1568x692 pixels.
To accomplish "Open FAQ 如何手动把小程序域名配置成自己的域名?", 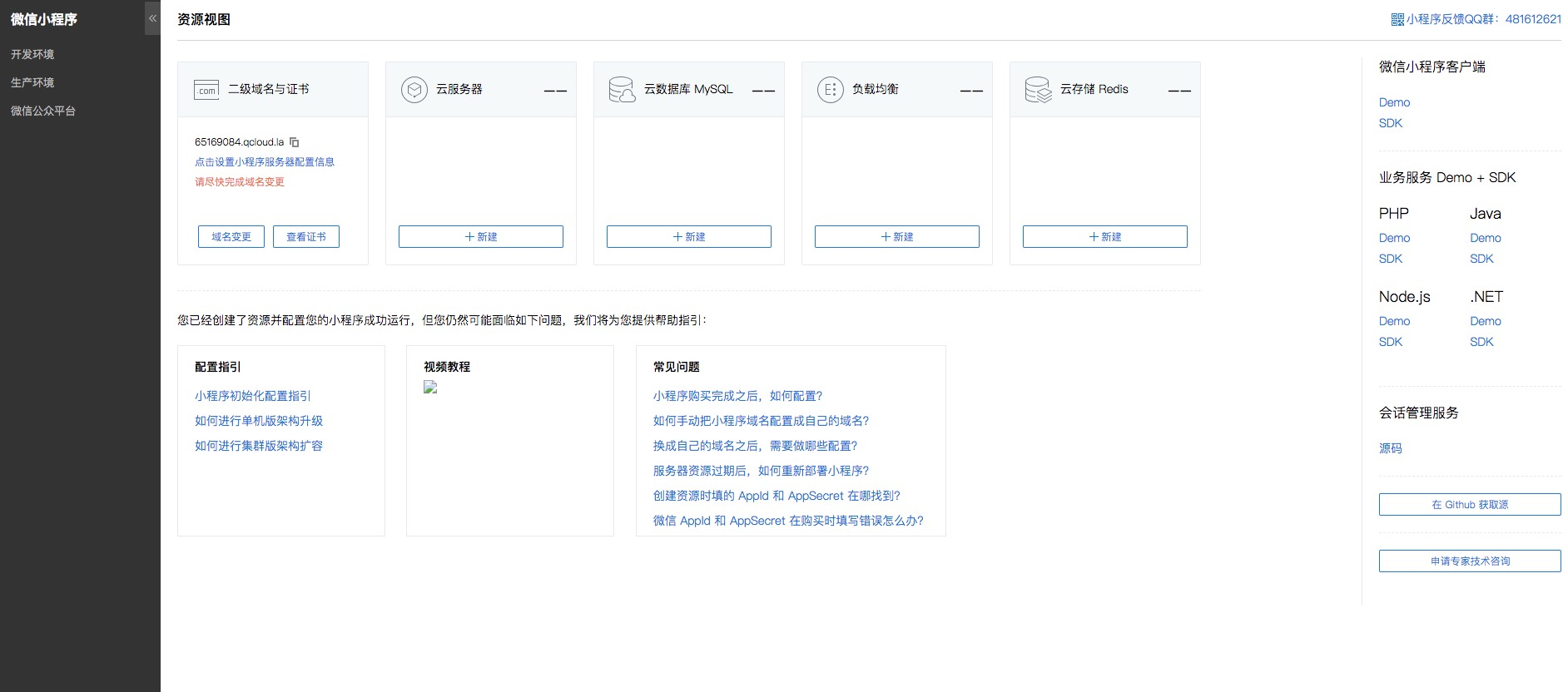I will [x=762, y=421].
